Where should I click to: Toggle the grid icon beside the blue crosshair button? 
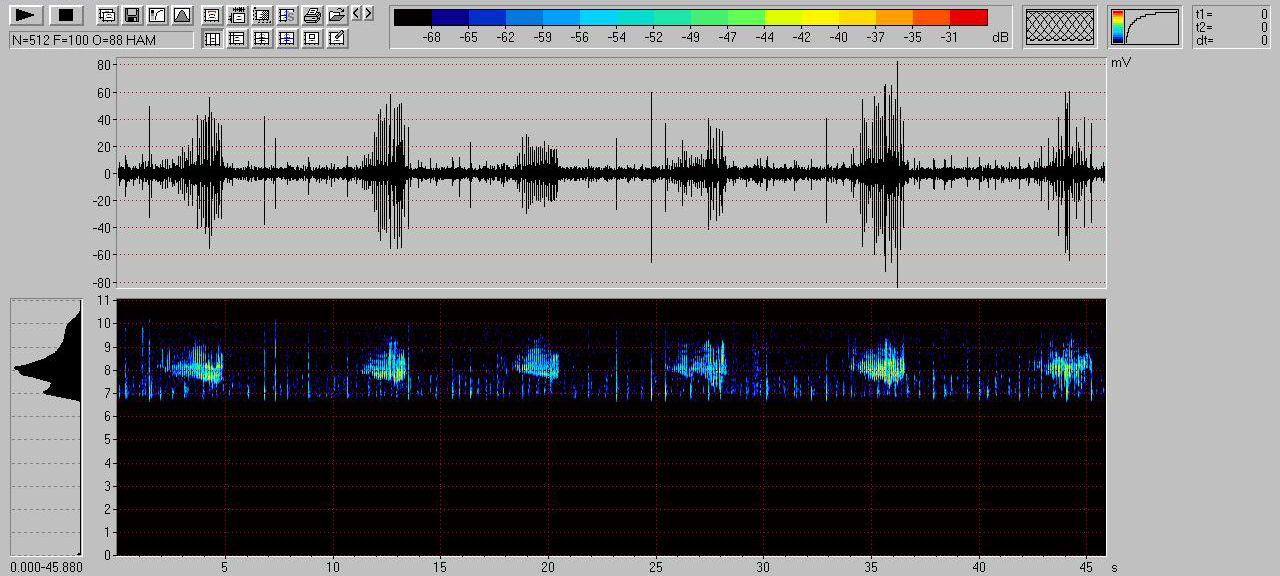click(x=262, y=38)
